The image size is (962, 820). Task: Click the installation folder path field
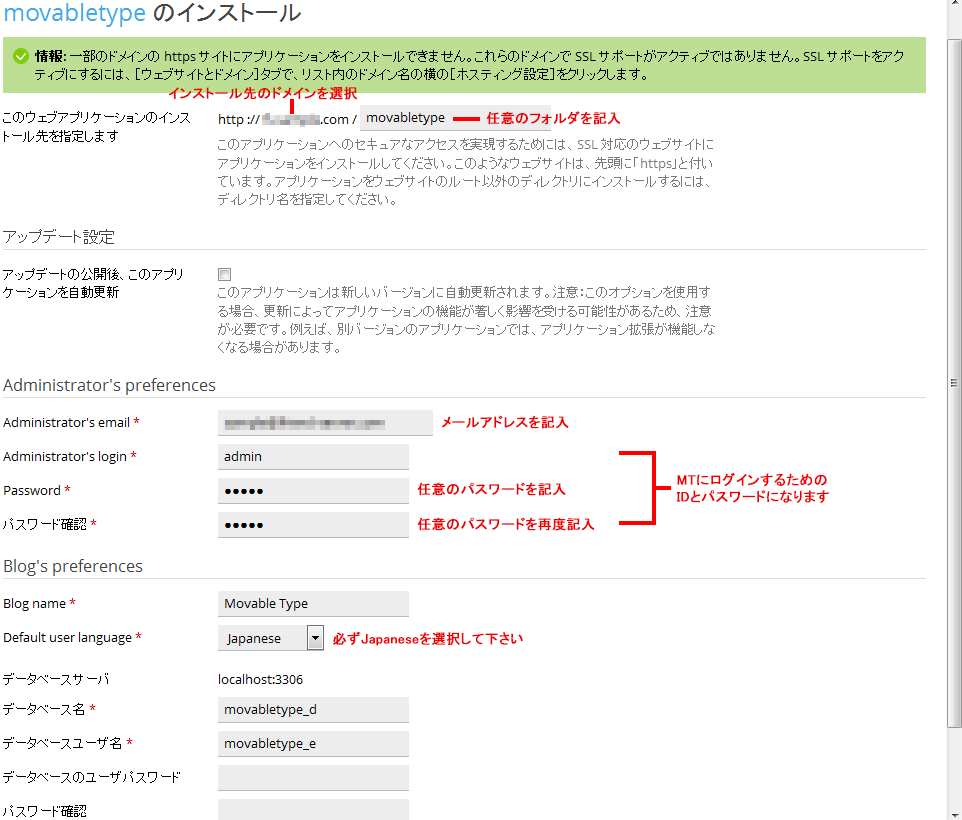455,118
